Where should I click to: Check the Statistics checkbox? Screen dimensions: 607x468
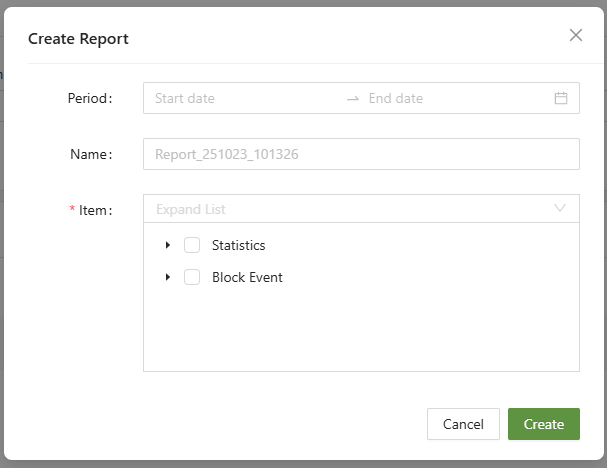(x=192, y=245)
